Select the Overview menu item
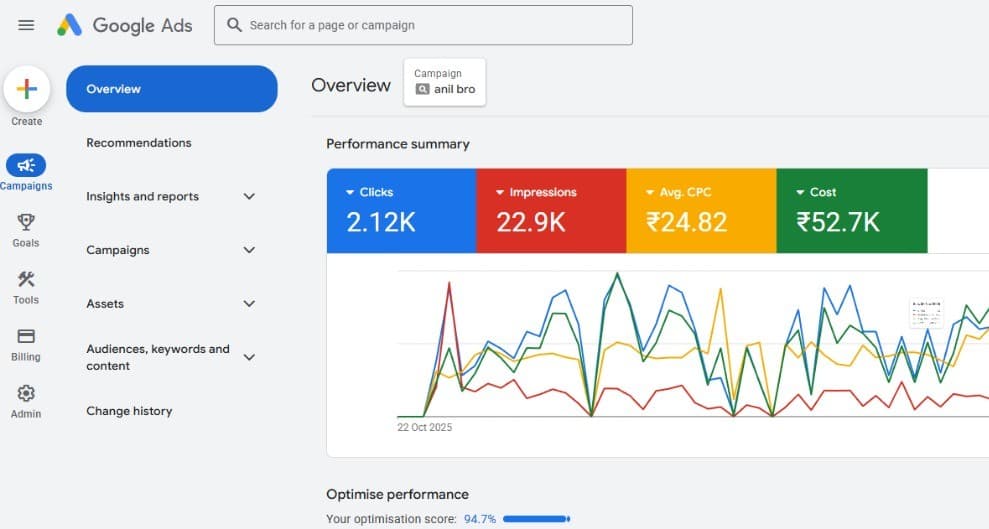989x529 pixels. point(171,89)
